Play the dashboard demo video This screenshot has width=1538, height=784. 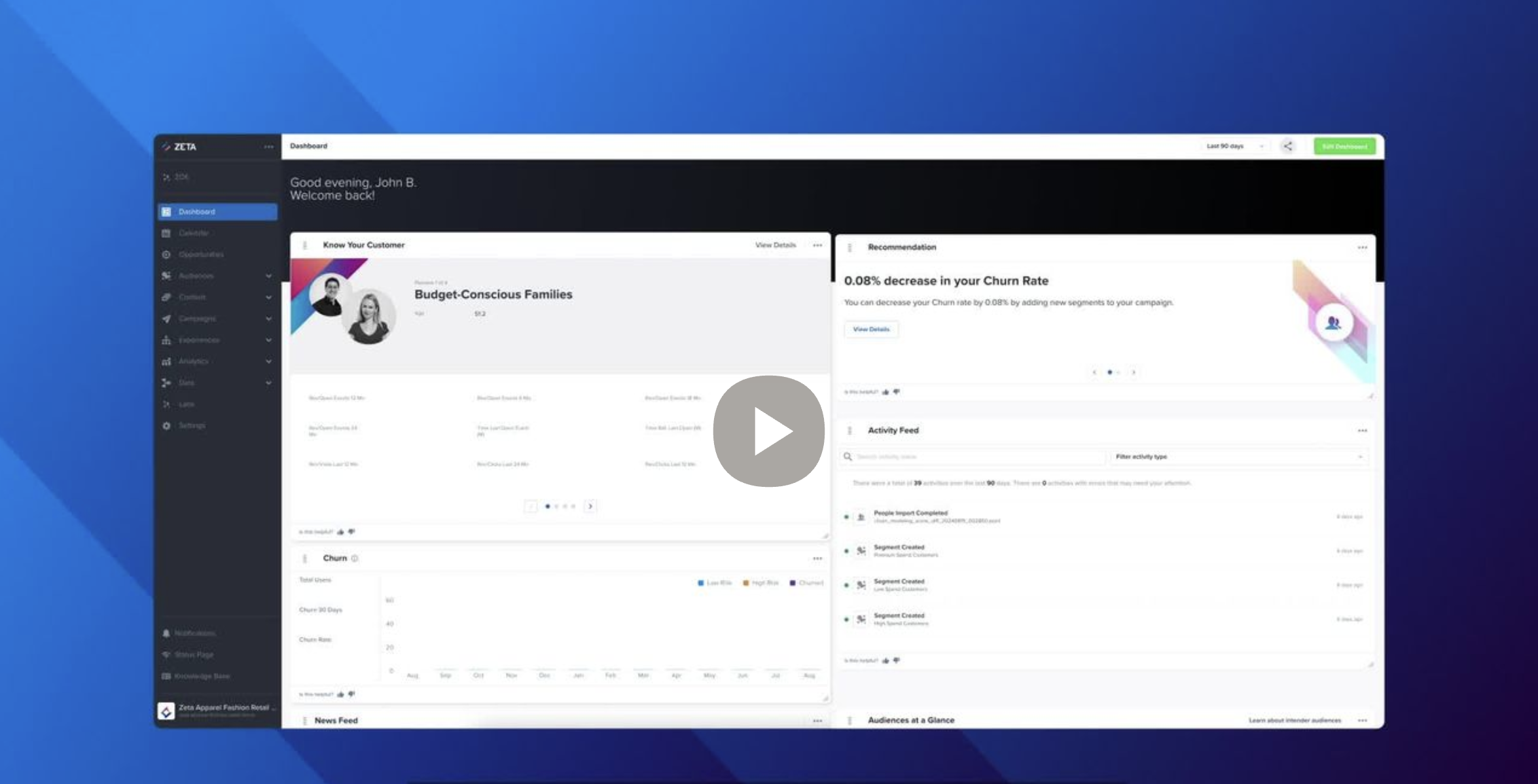pos(768,431)
